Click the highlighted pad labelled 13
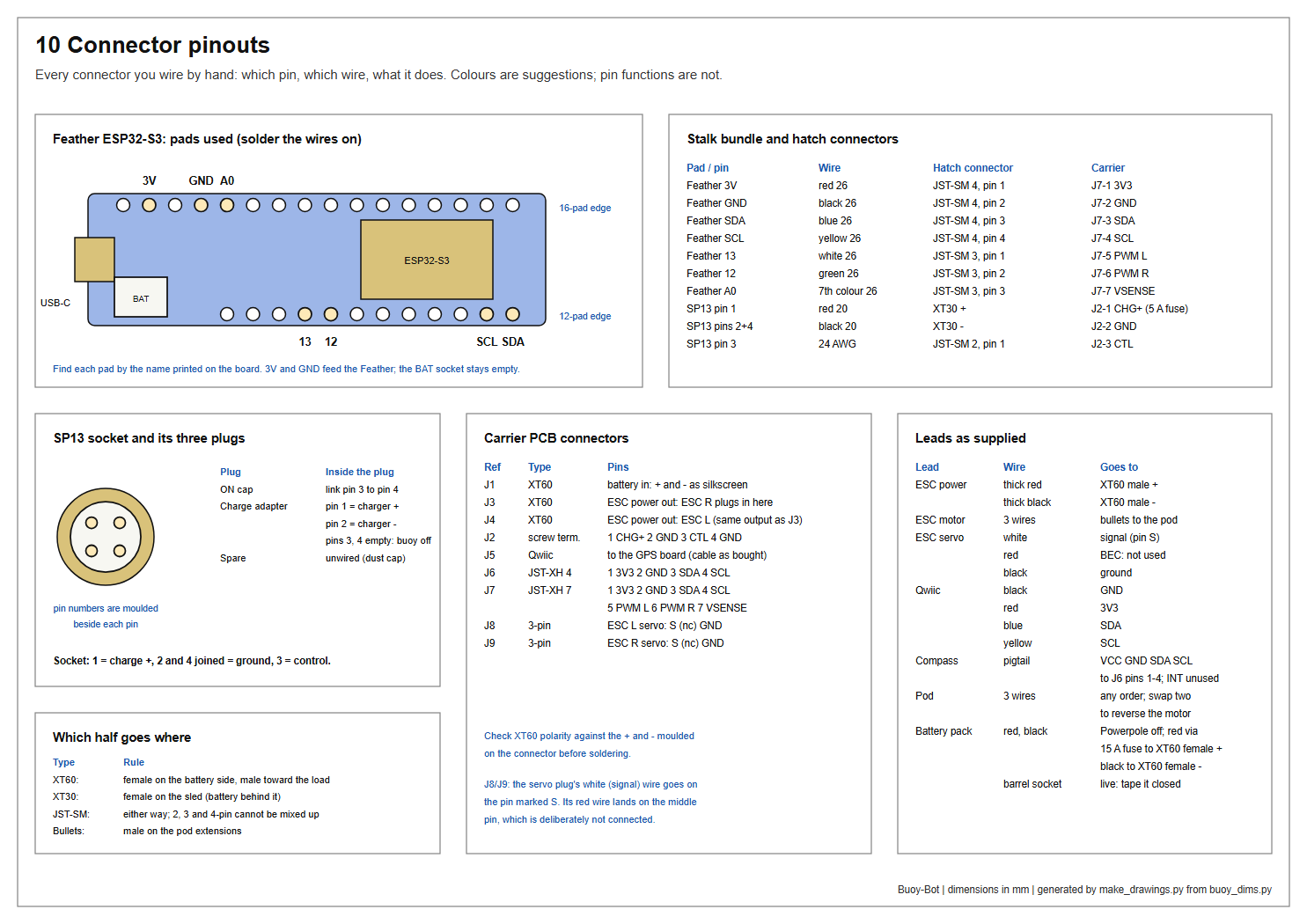 point(305,314)
